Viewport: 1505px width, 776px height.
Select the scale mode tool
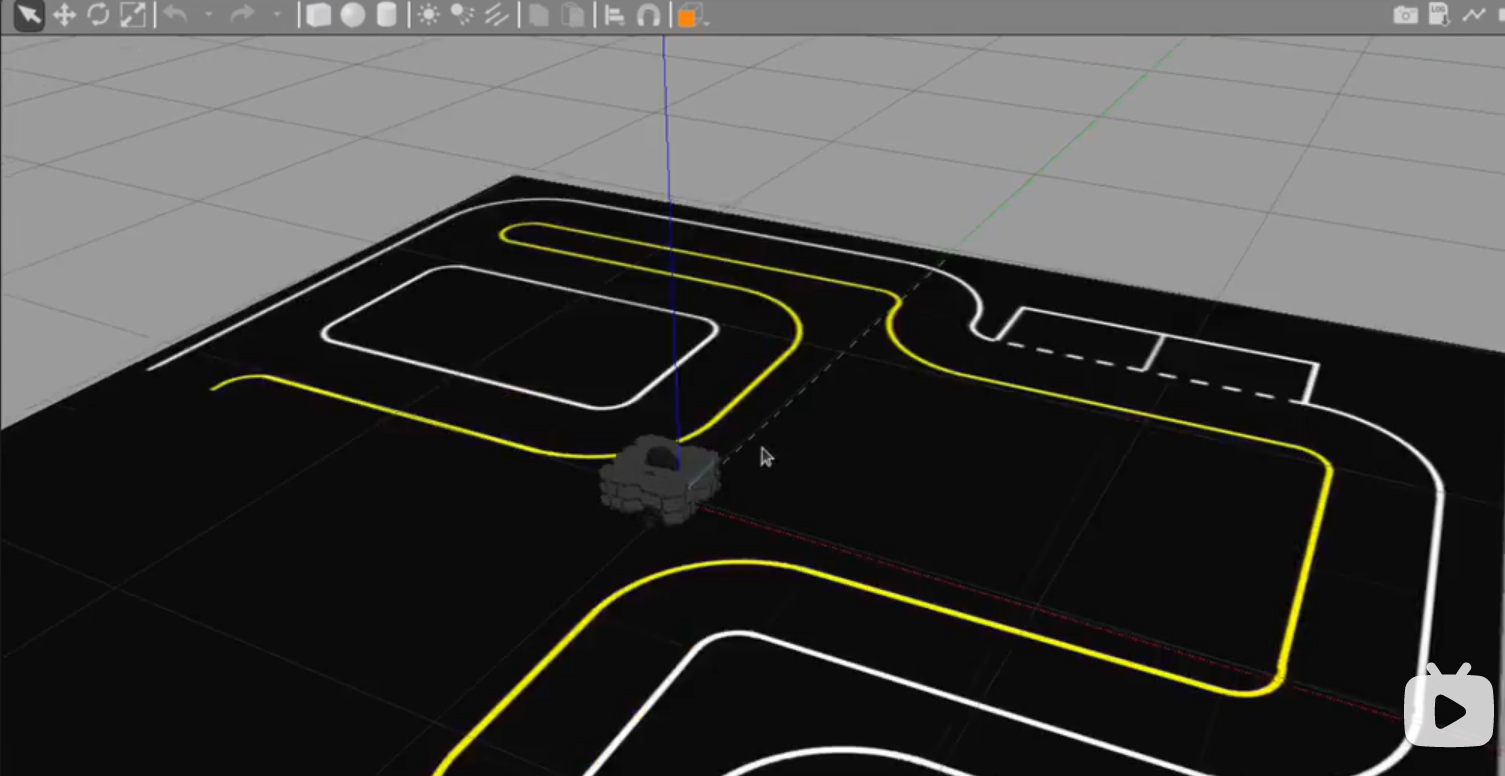(133, 15)
